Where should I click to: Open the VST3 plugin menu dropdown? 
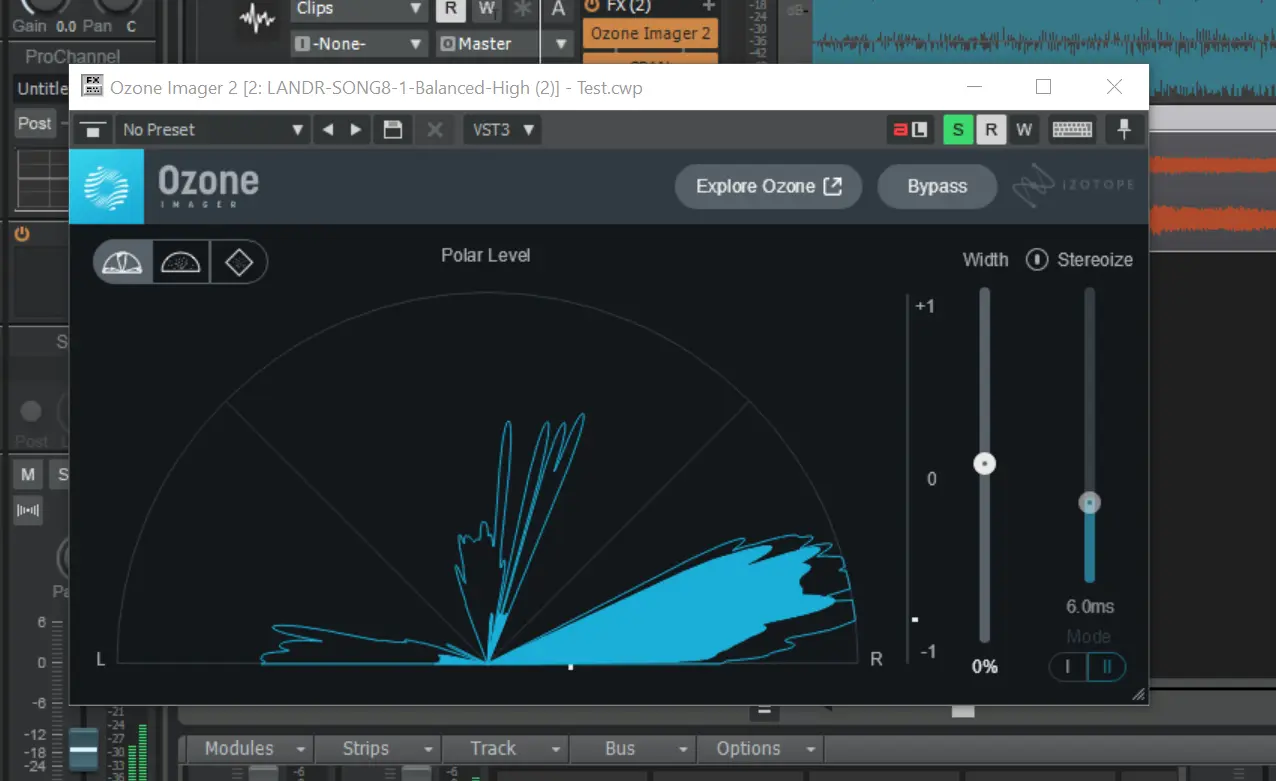tap(502, 130)
